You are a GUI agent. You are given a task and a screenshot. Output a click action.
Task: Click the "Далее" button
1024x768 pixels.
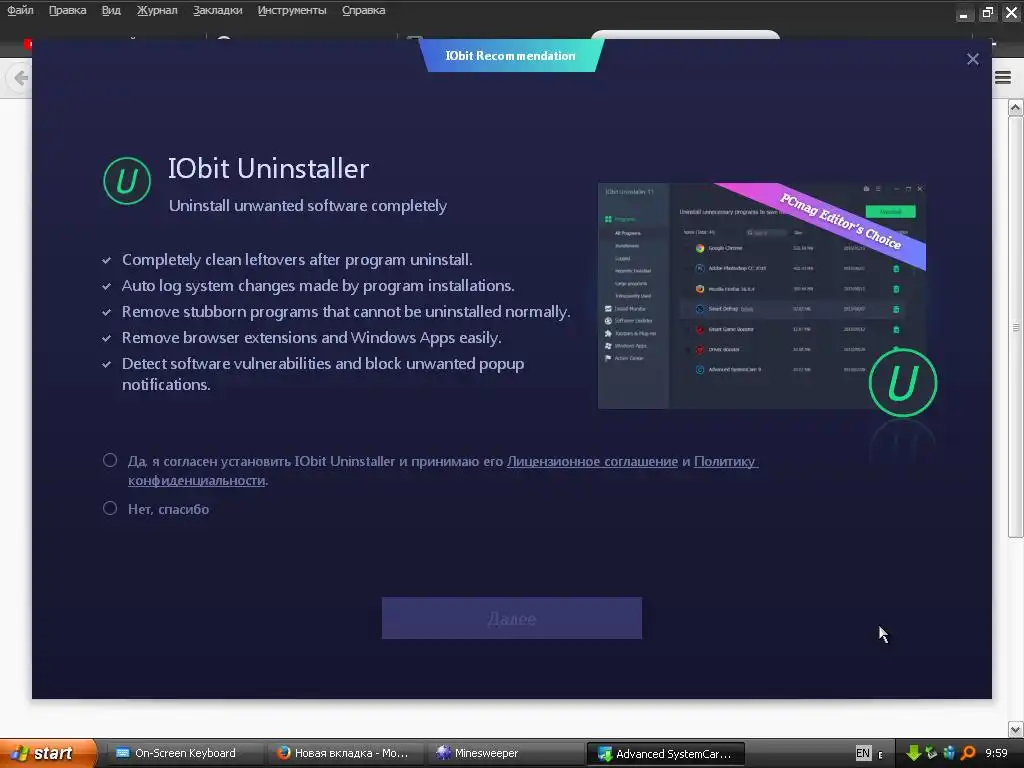point(511,618)
